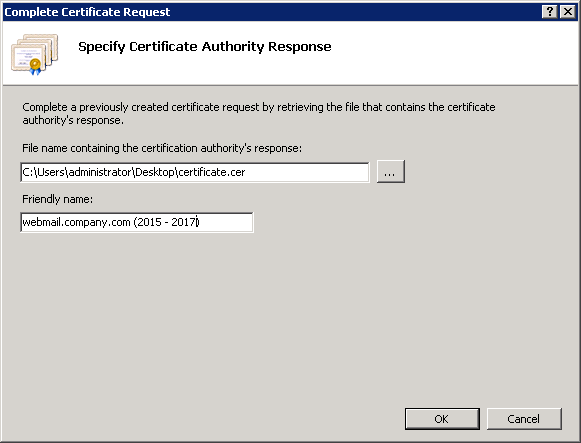
Task: Click '(2015 - 2017' text in friendly name
Action: 166,222
